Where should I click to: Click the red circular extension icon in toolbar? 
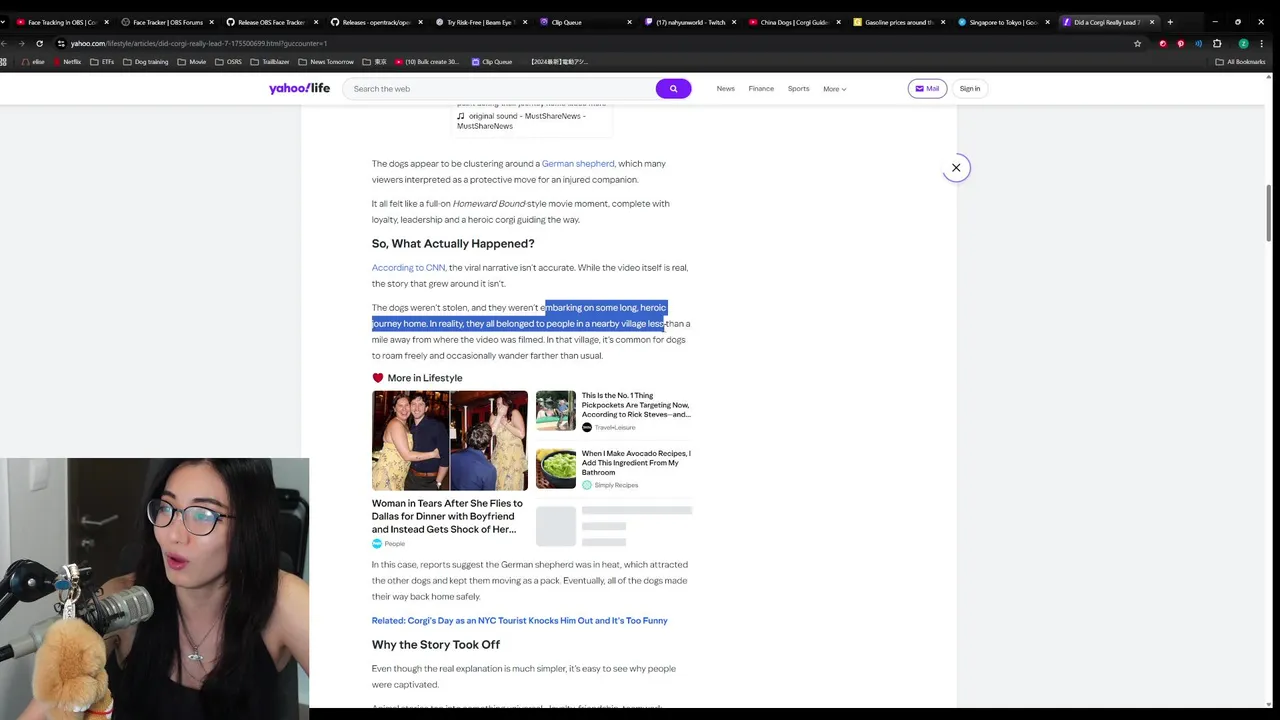(1162, 43)
